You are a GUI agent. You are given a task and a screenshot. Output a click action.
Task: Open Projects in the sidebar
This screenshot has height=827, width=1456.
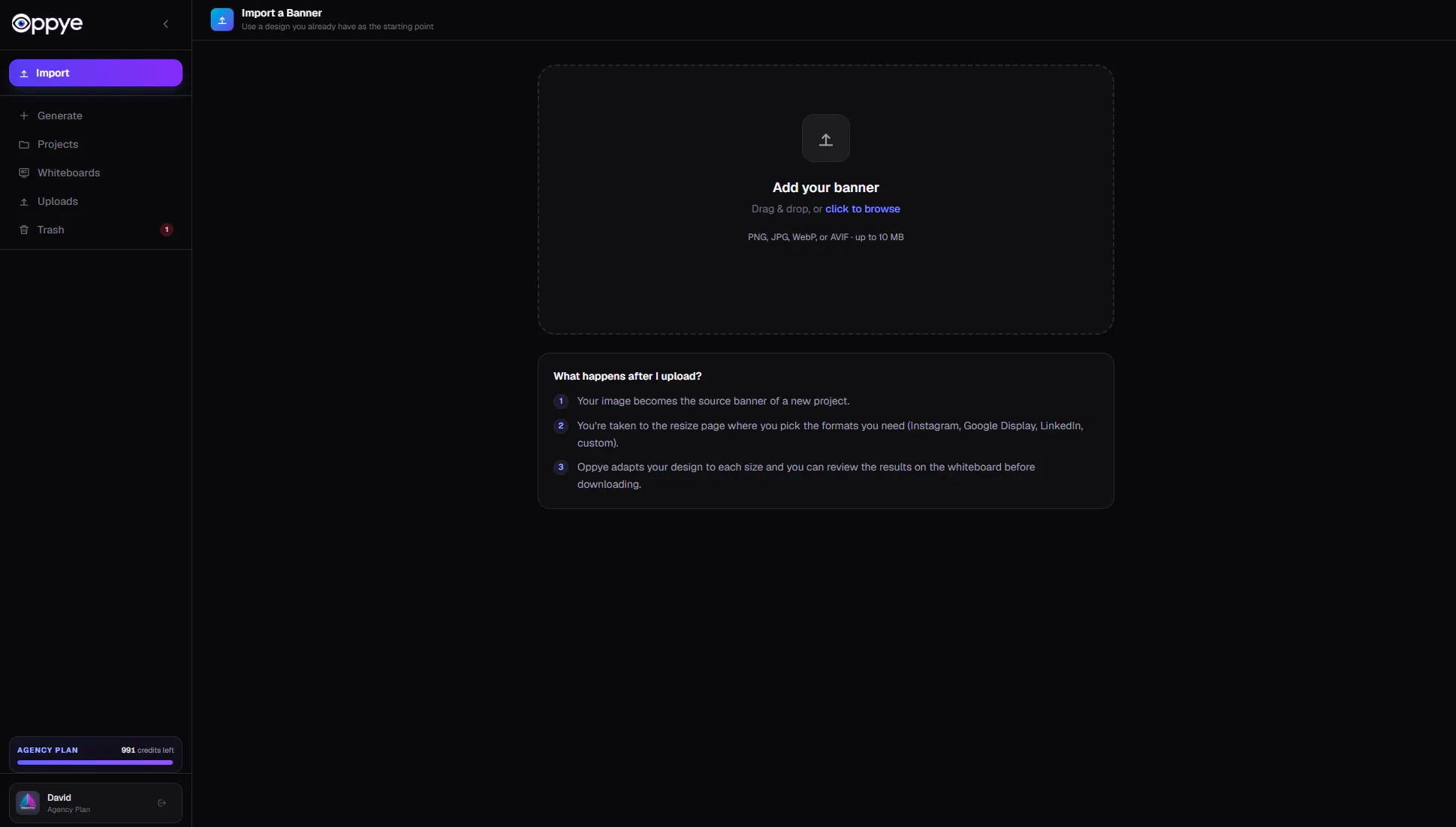(x=95, y=144)
